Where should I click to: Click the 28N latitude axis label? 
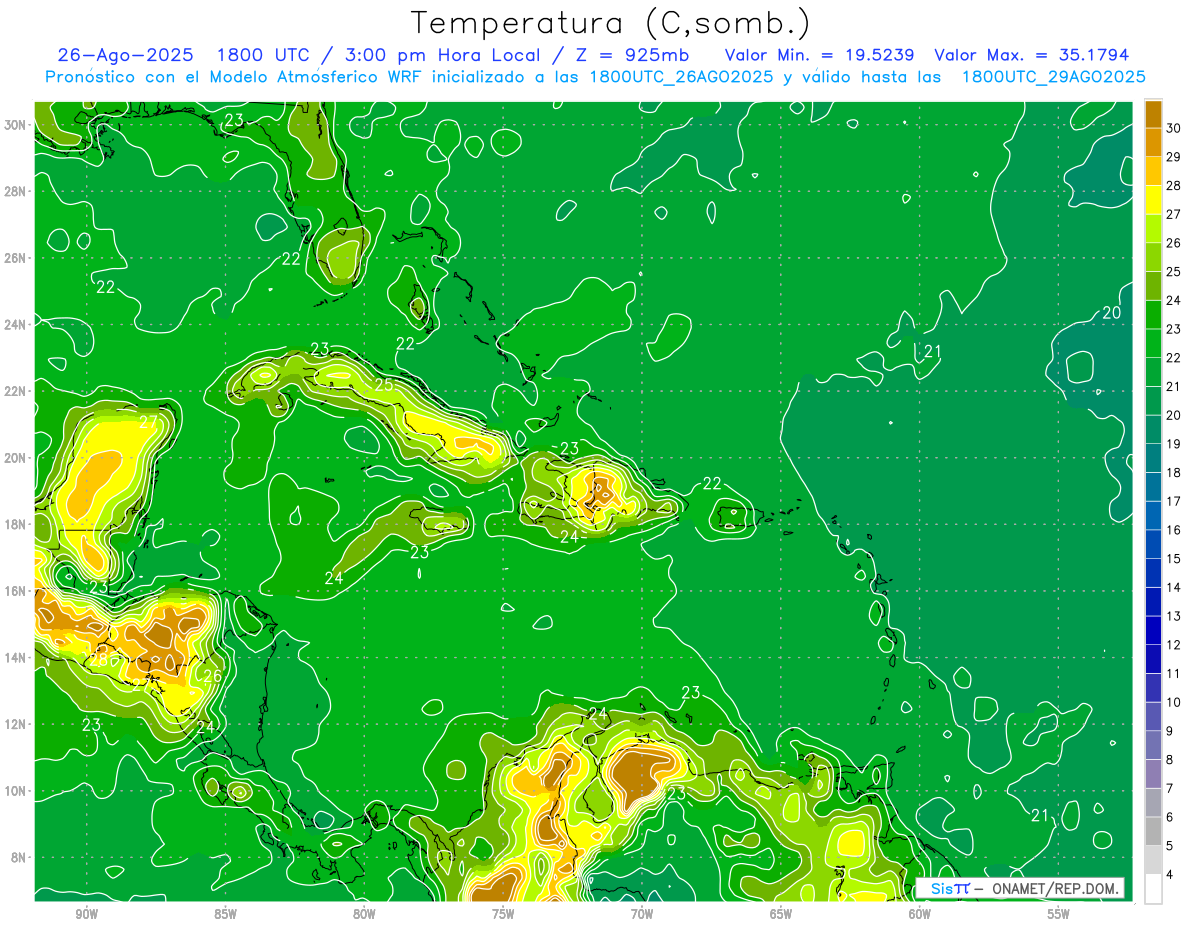[17, 191]
